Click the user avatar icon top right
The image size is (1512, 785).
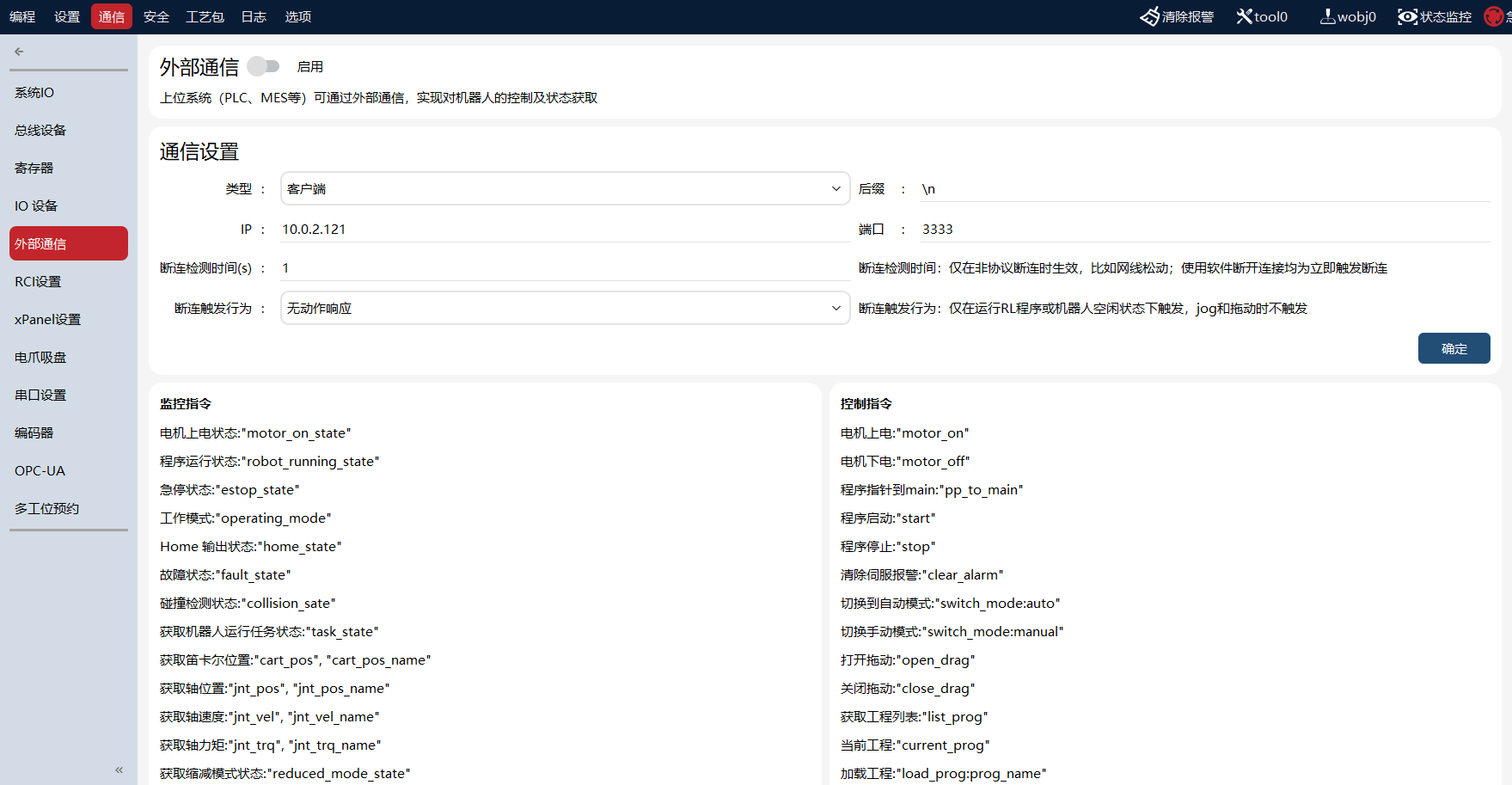pos(1496,15)
